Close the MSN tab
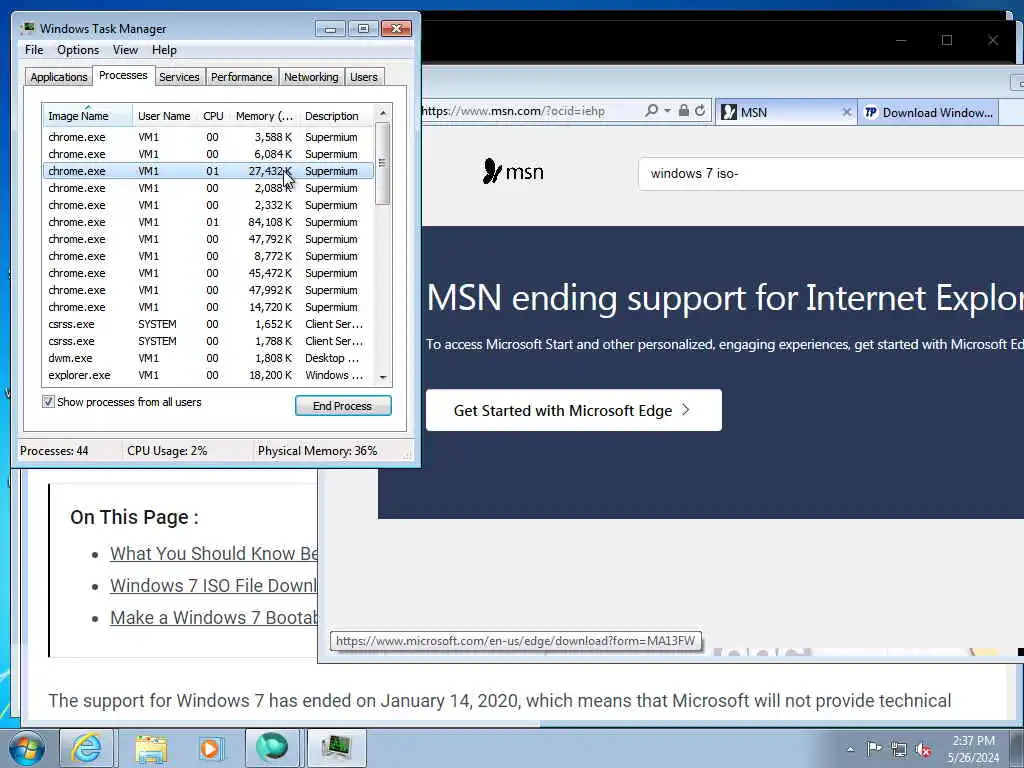Screen dimensions: 1024x768 (x=846, y=112)
